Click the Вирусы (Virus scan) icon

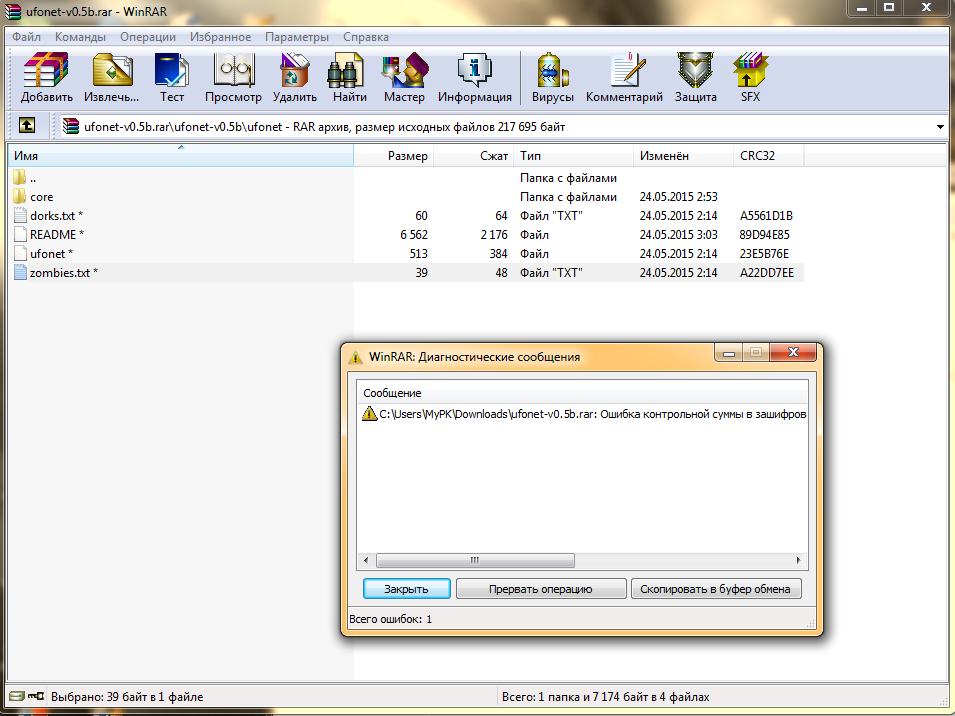pyautogui.click(x=552, y=69)
